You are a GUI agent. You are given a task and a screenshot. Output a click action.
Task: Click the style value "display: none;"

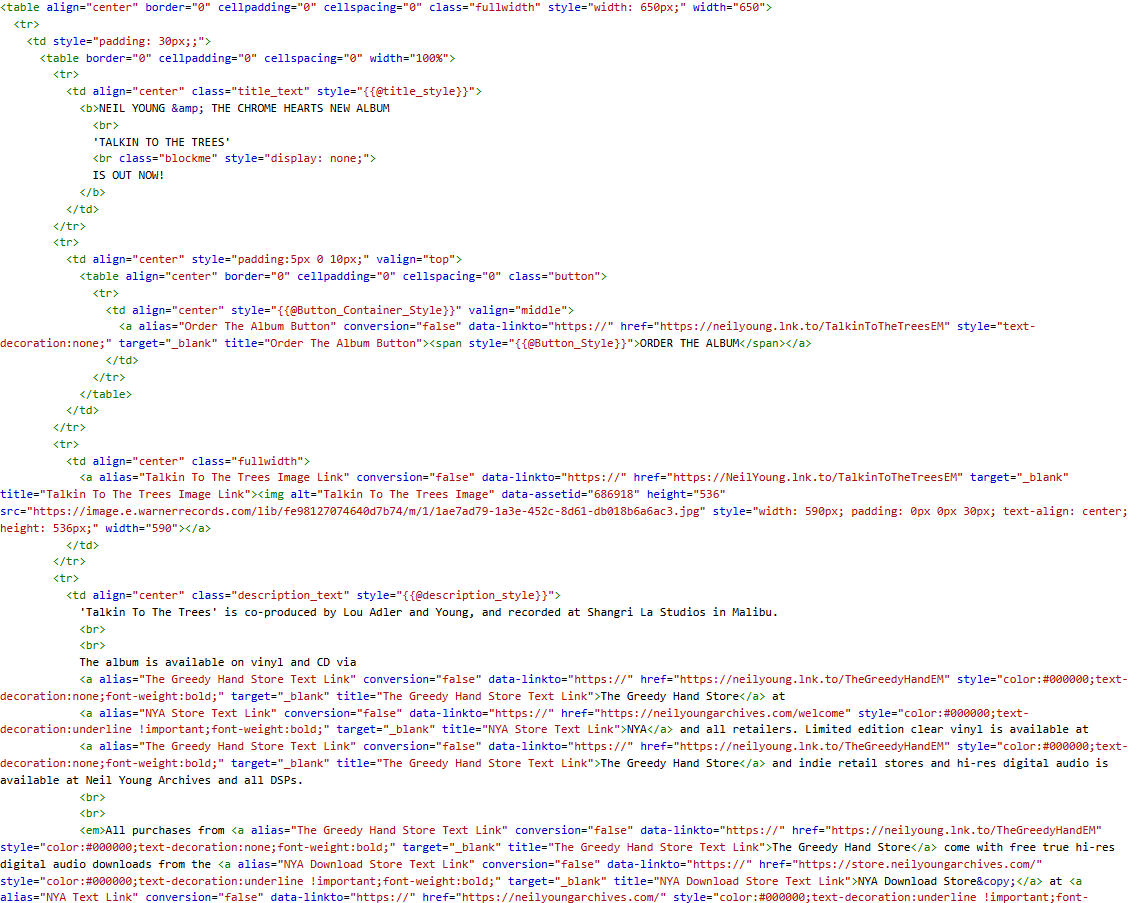coord(316,158)
